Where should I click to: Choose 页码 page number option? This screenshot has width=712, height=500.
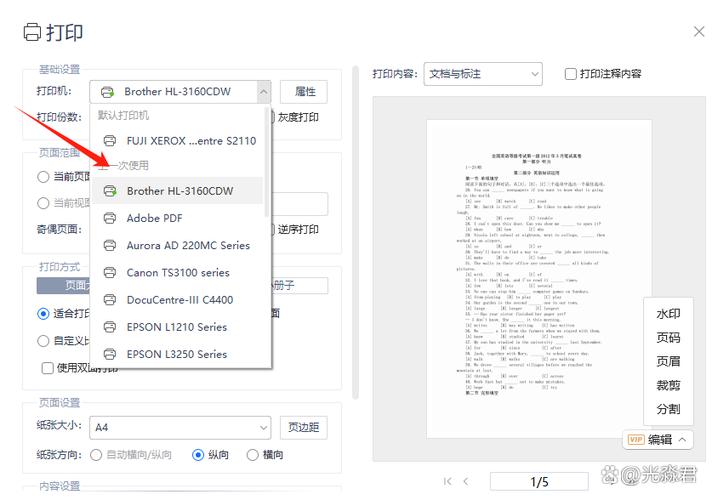(668, 337)
